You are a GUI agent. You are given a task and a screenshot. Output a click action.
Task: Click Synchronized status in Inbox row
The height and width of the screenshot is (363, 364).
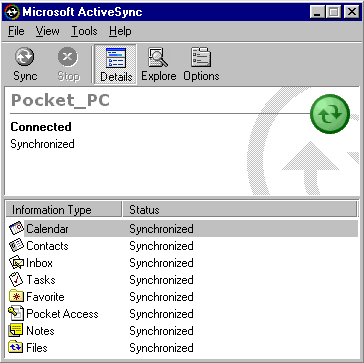pos(161,263)
